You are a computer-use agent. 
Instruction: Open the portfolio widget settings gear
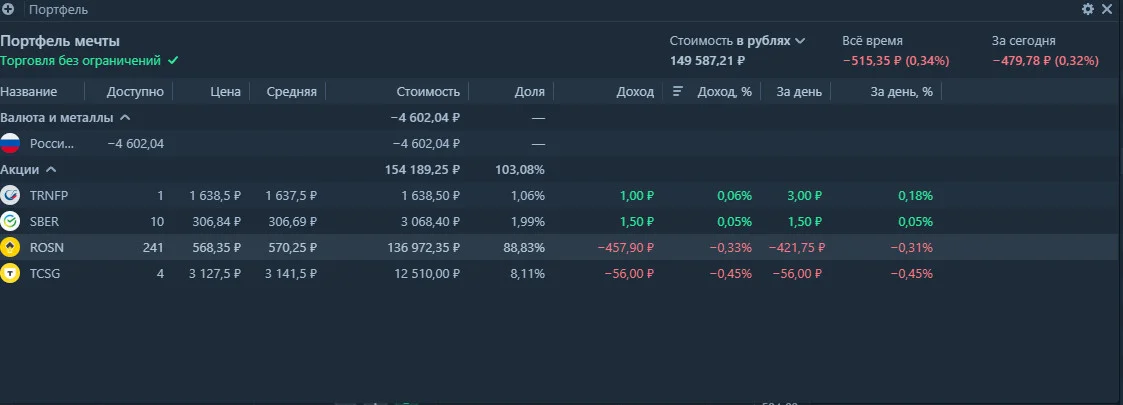click(x=1088, y=9)
